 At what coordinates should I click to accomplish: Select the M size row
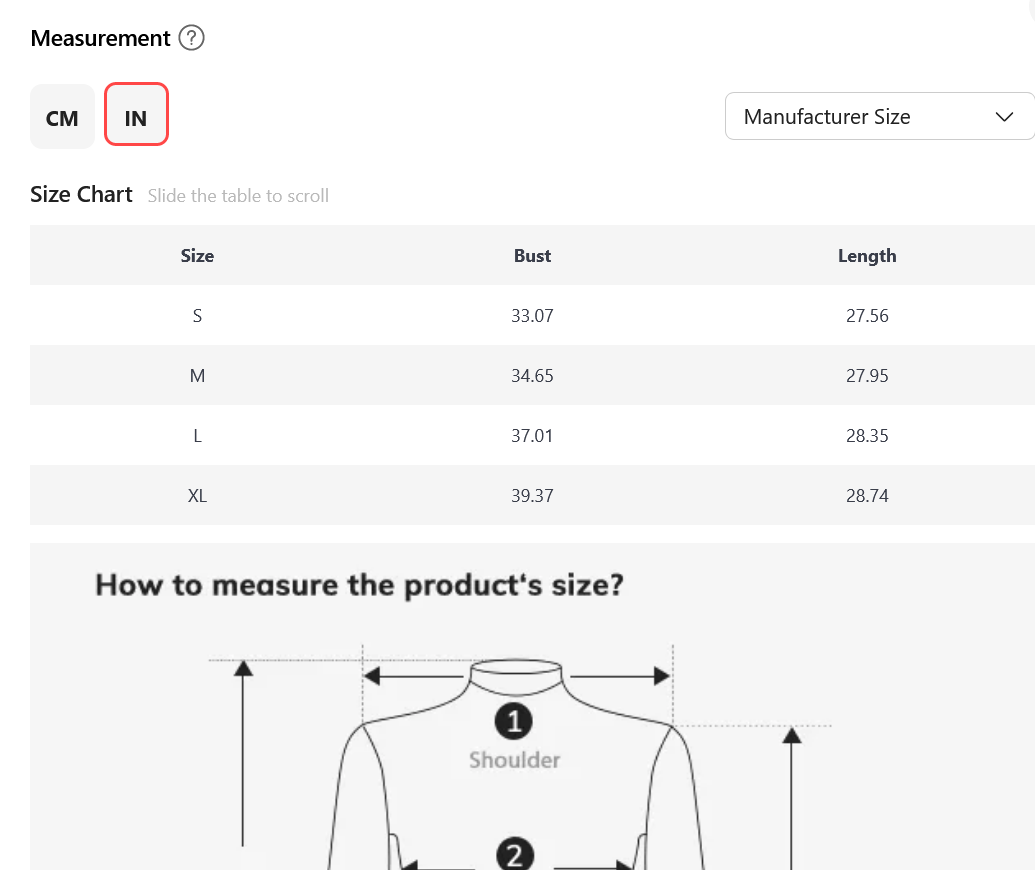(x=532, y=375)
